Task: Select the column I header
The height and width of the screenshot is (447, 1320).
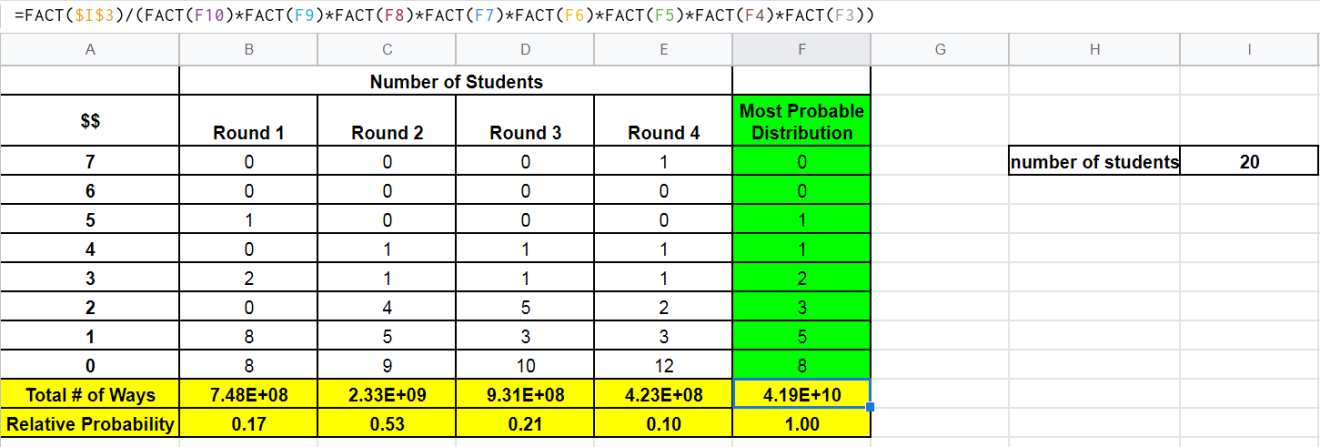Action: coord(1249,51)
